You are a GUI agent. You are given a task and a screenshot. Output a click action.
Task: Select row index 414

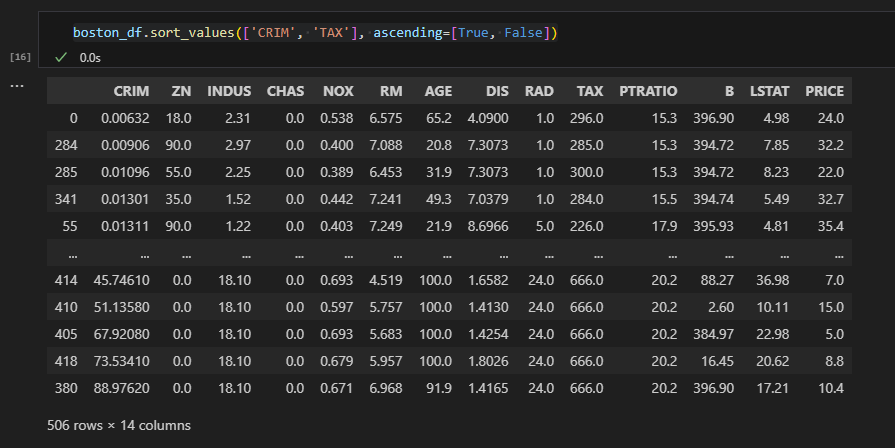(66, 280)
